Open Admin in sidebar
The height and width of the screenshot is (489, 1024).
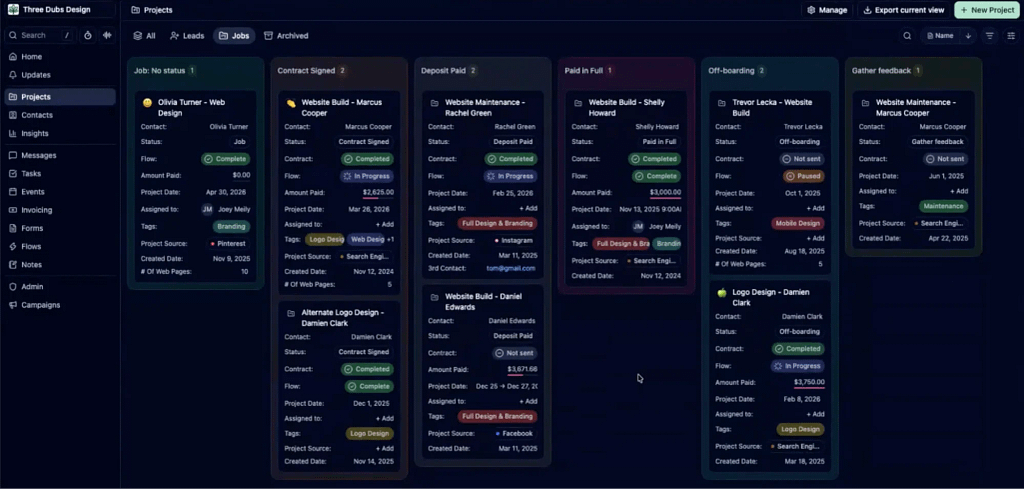pyautogui.click(x=60, y=287)
